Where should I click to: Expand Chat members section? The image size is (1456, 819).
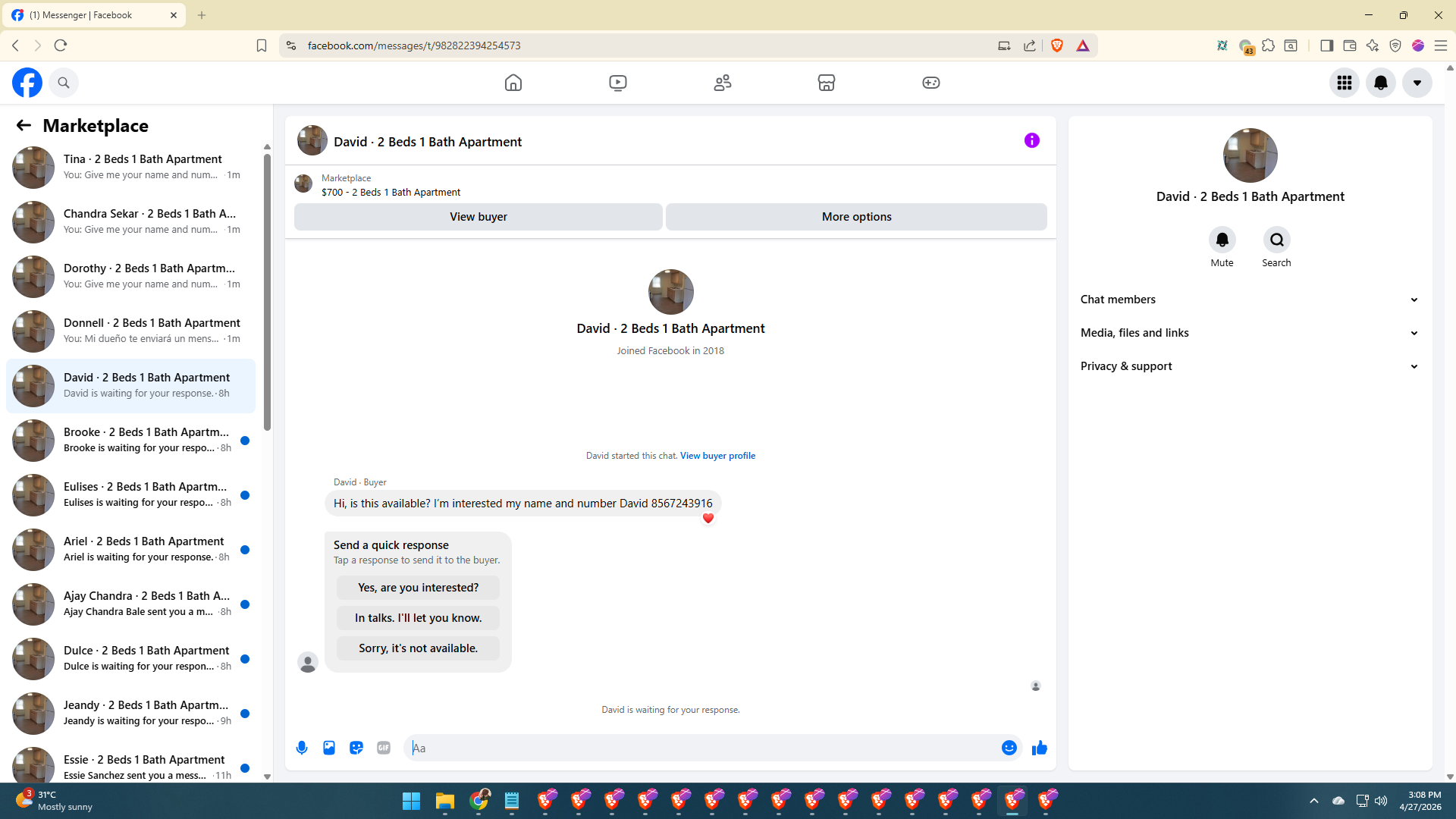point(1250,300)
